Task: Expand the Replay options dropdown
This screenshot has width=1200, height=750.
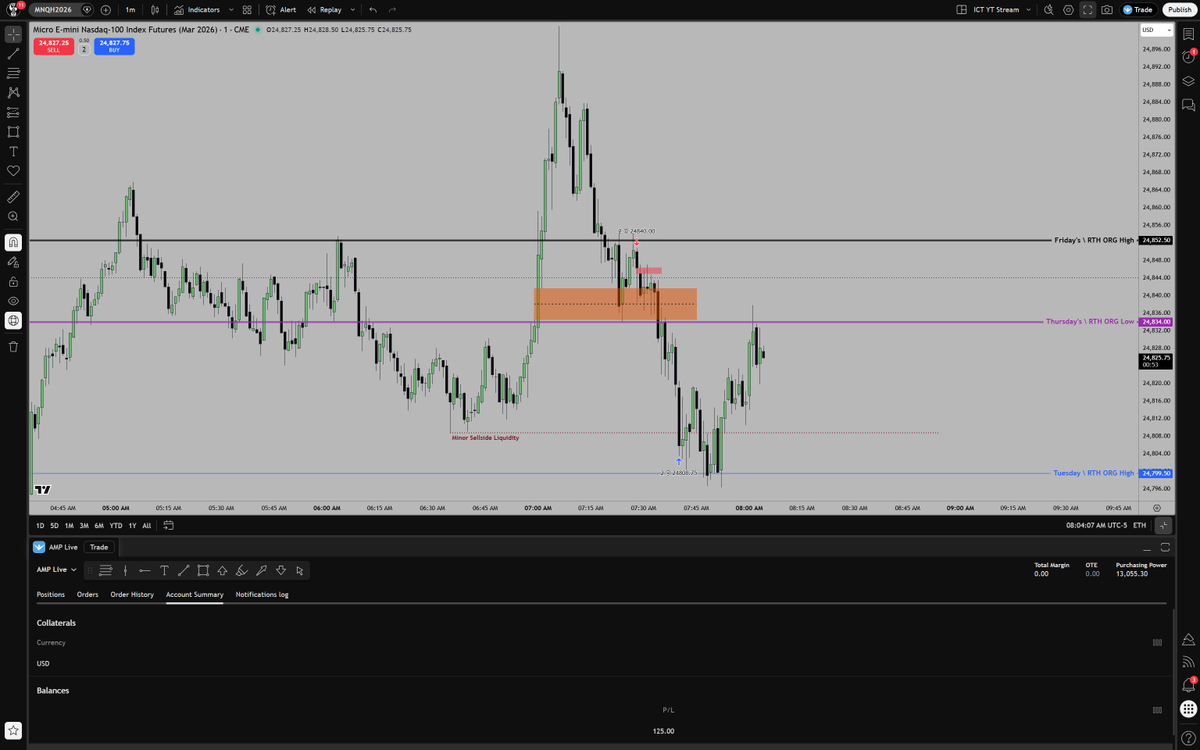Action: [352, 9]
